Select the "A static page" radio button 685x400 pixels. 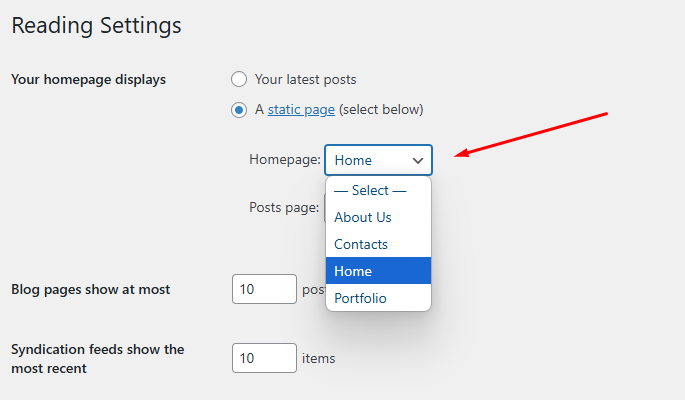click(238, 110)
